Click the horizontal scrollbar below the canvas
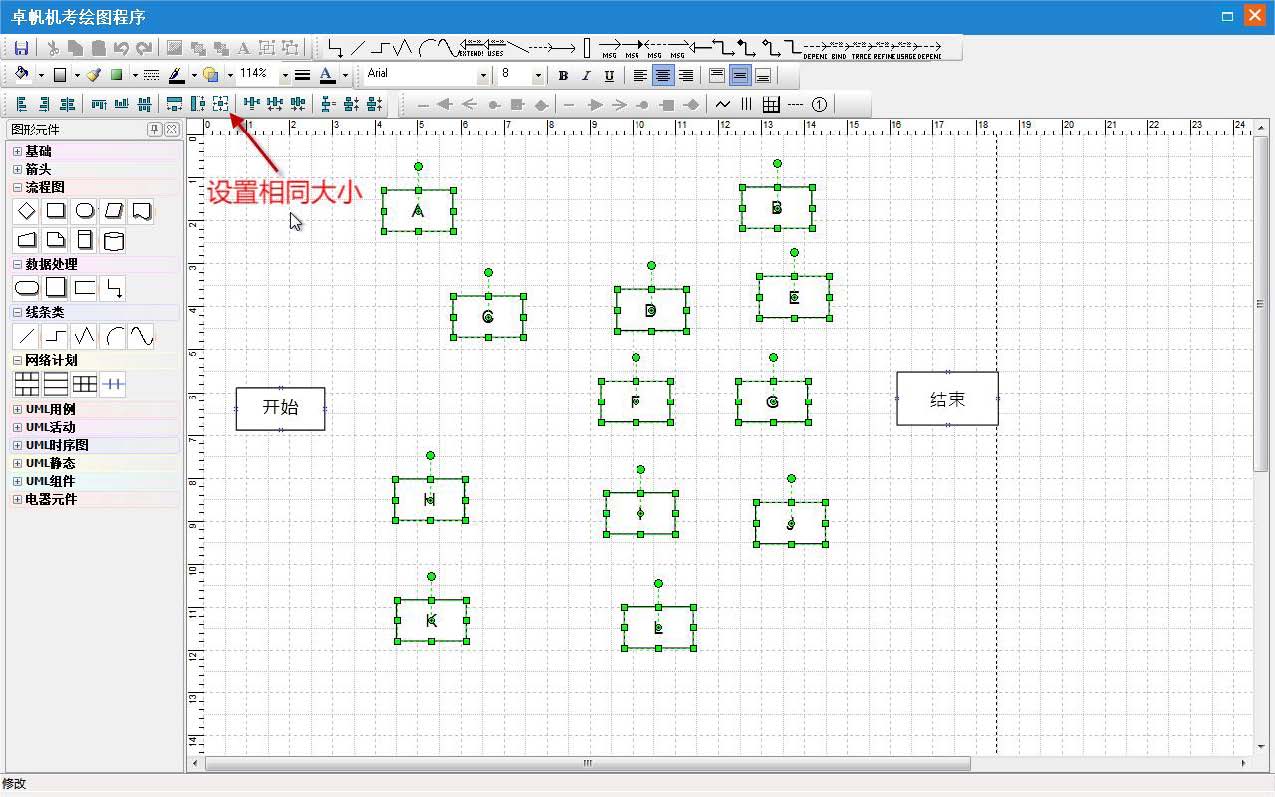The image size is (1275, 797). pyautogui.click(x=587, y=763)
